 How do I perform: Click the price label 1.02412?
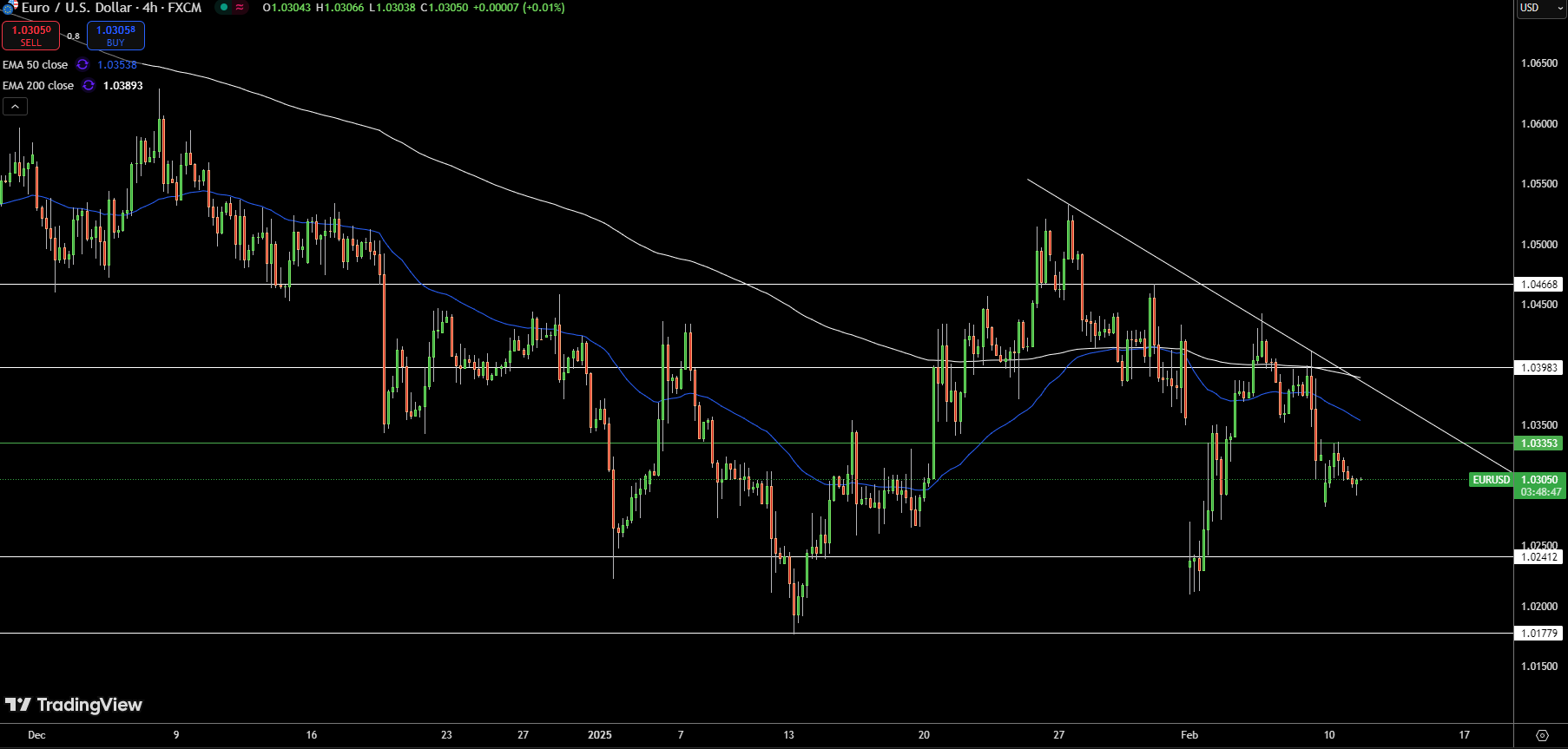coord(1539,557)
